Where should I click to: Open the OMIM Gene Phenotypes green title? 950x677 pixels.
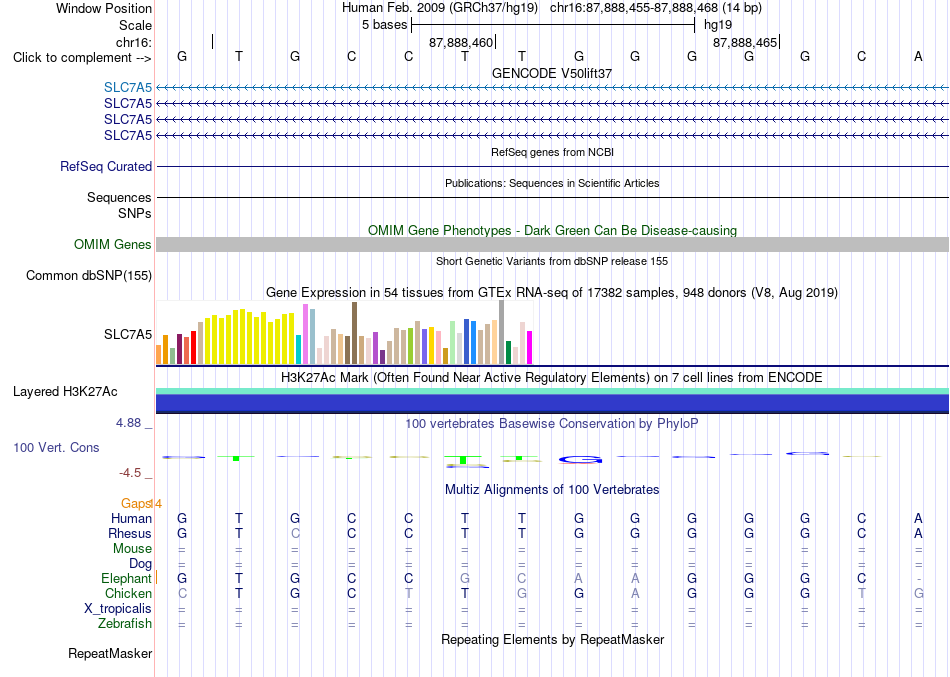coord(553,230)
